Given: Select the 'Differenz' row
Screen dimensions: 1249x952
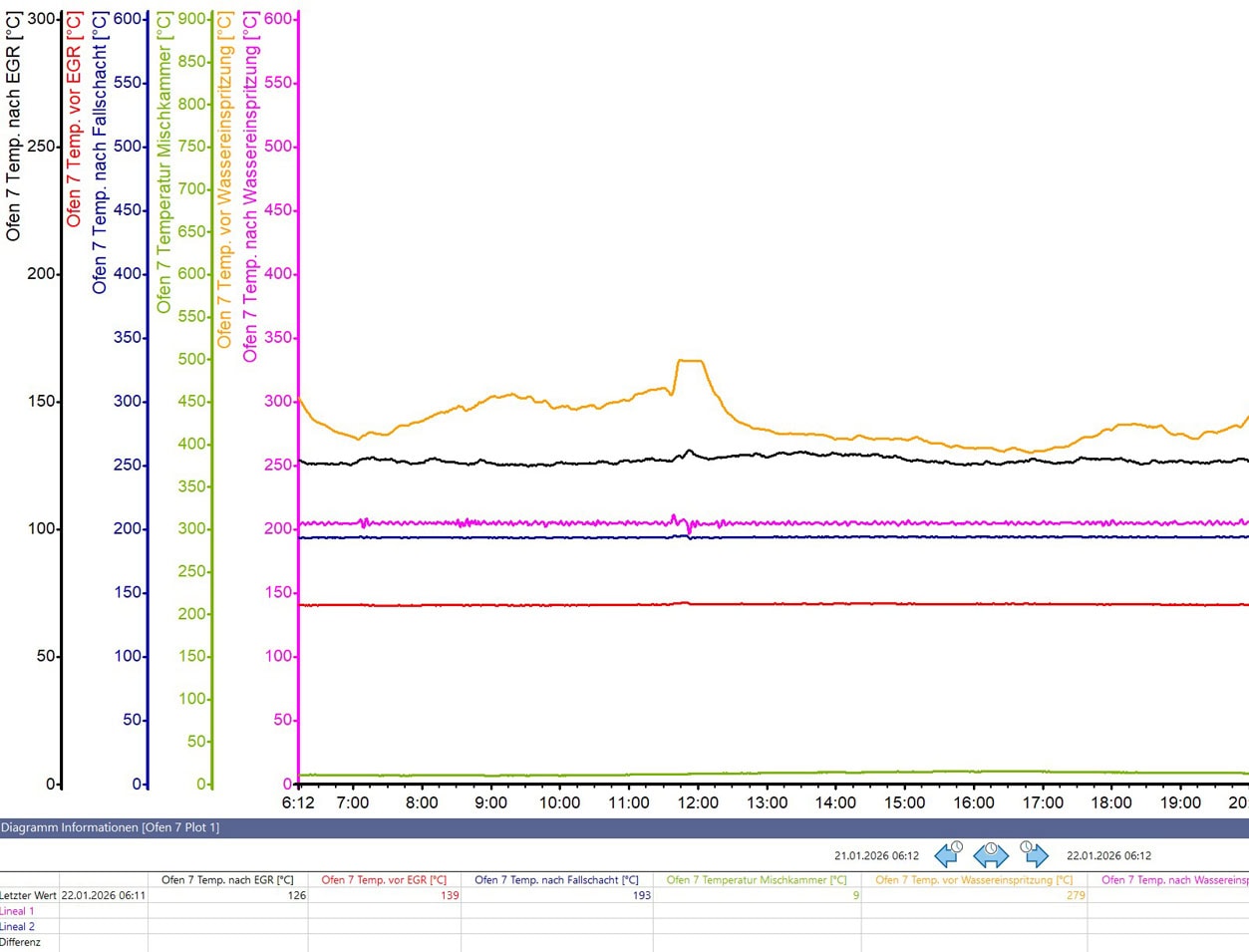Looking at the screenshot, I should (x=624, y=942).
